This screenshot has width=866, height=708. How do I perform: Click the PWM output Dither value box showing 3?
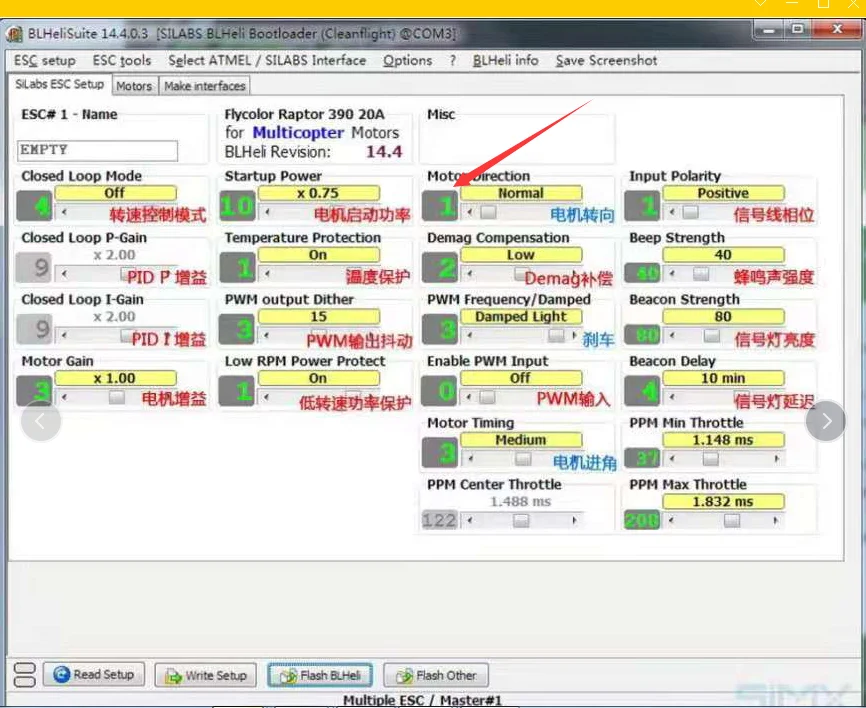click(x=237, y=330)
